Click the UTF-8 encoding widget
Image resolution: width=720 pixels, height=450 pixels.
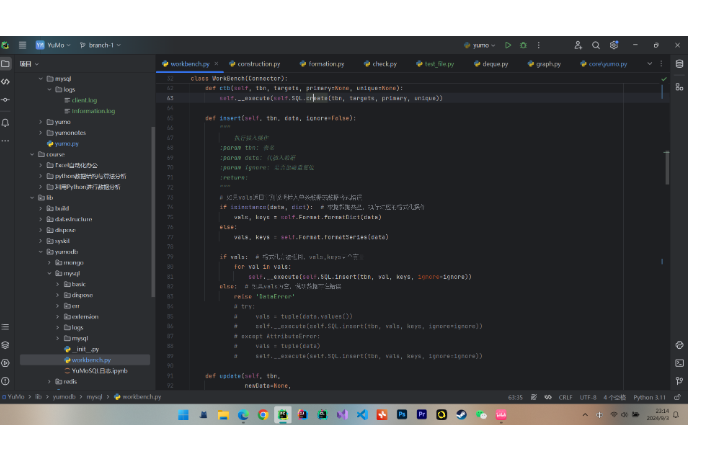(x=588, y=397)
